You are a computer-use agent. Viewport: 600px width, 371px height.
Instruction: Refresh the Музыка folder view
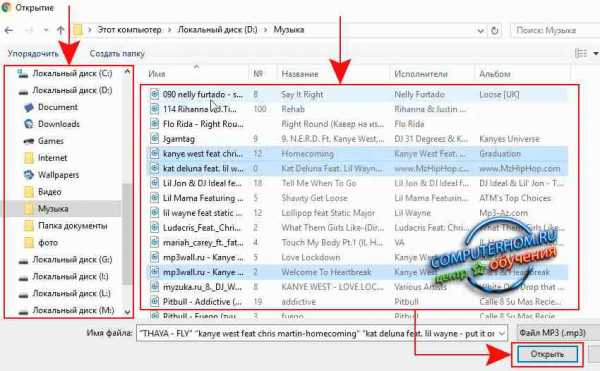(x=494, y=30)
